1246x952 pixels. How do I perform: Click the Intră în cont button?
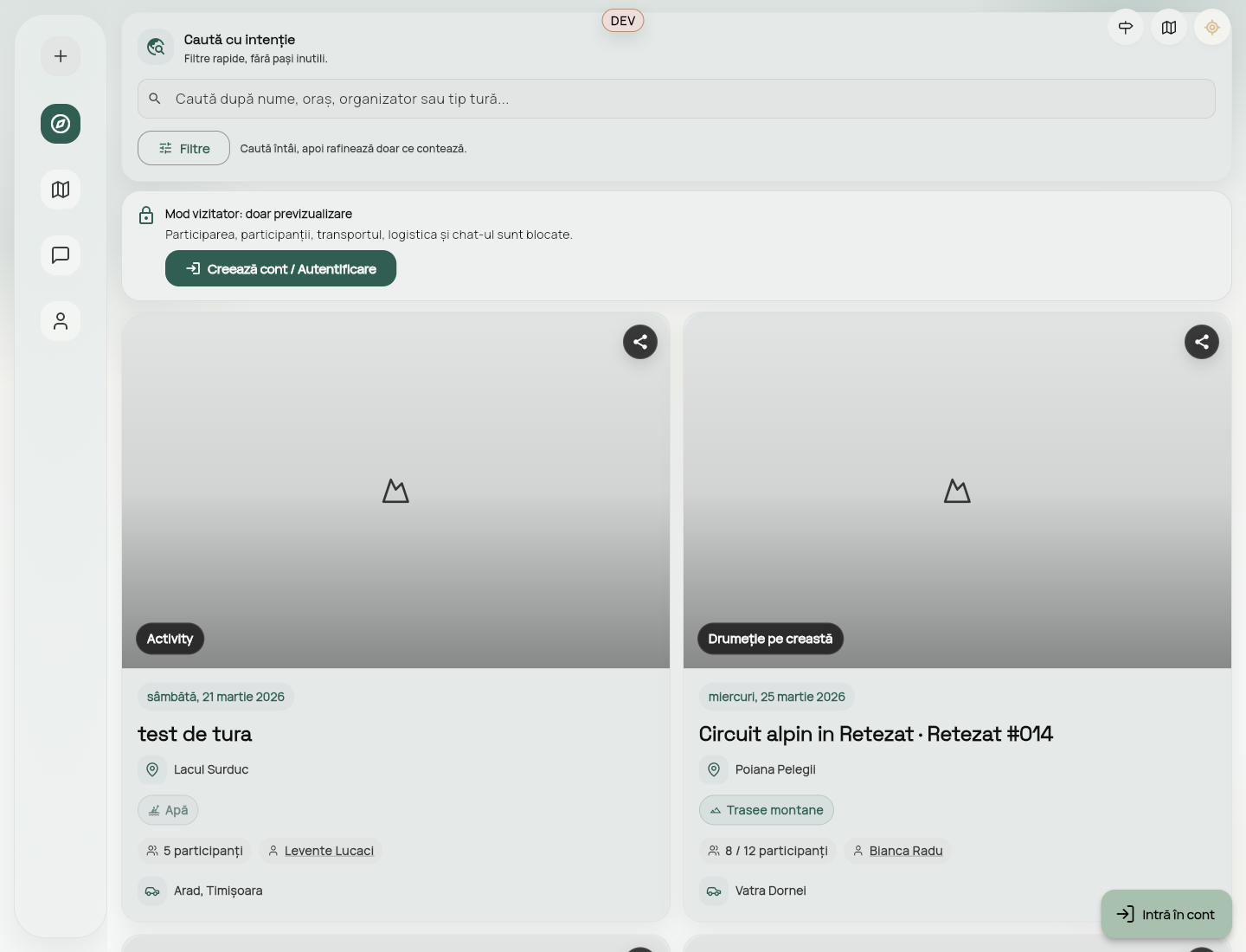(1166, 914)
